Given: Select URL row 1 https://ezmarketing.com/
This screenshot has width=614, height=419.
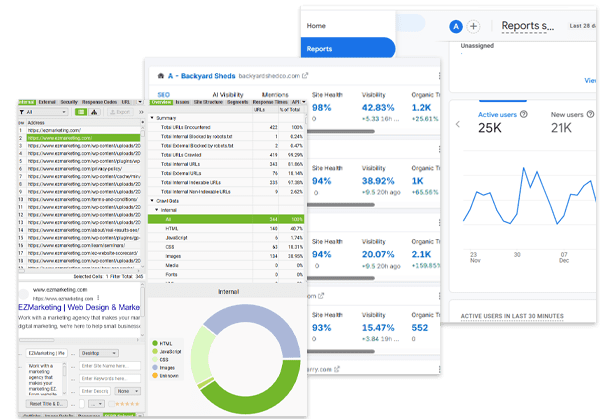Looking at the screenshot, I should click(79, 130).
